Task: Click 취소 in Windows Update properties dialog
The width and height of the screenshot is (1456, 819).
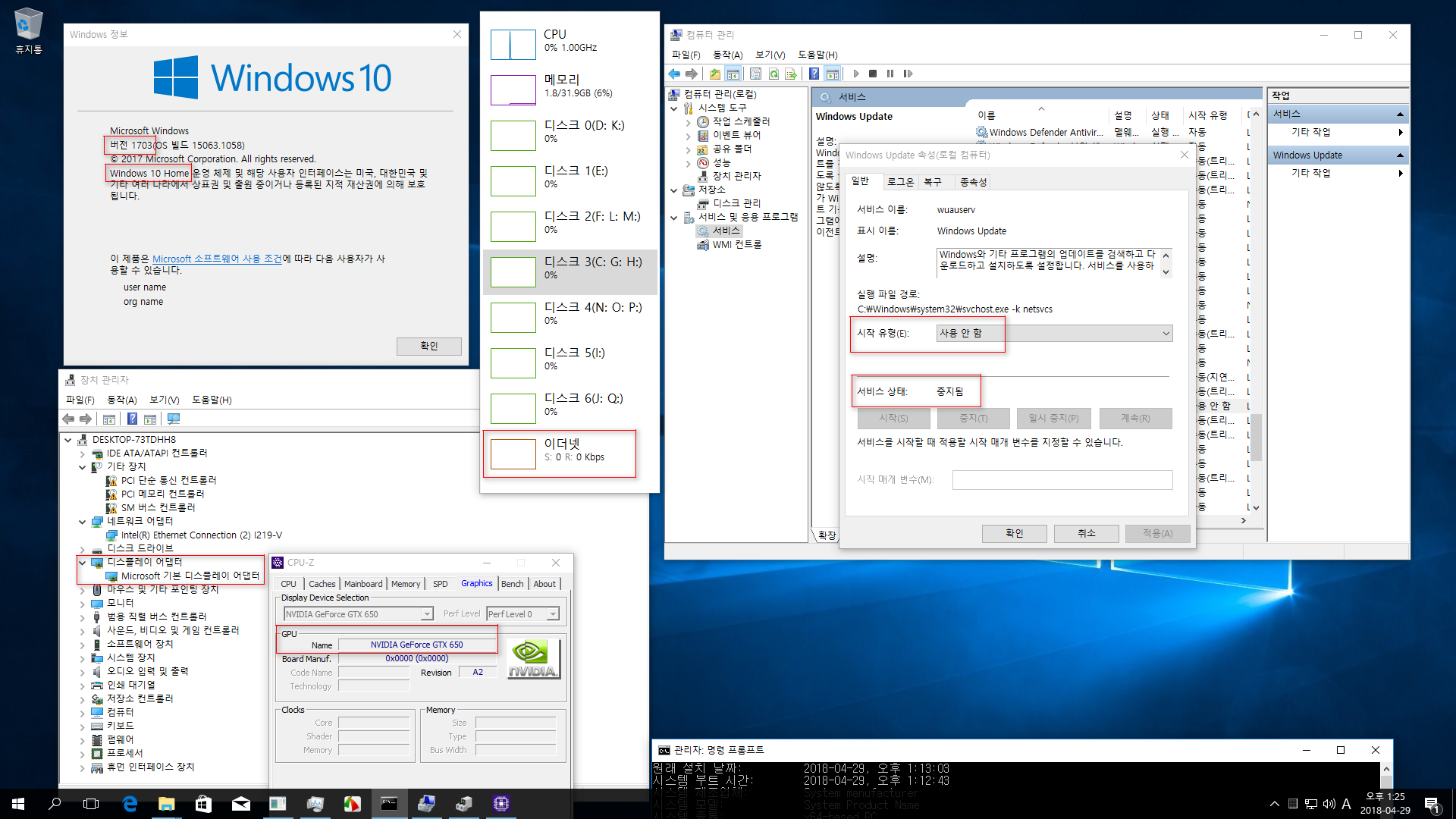Action: (1087, 533)
